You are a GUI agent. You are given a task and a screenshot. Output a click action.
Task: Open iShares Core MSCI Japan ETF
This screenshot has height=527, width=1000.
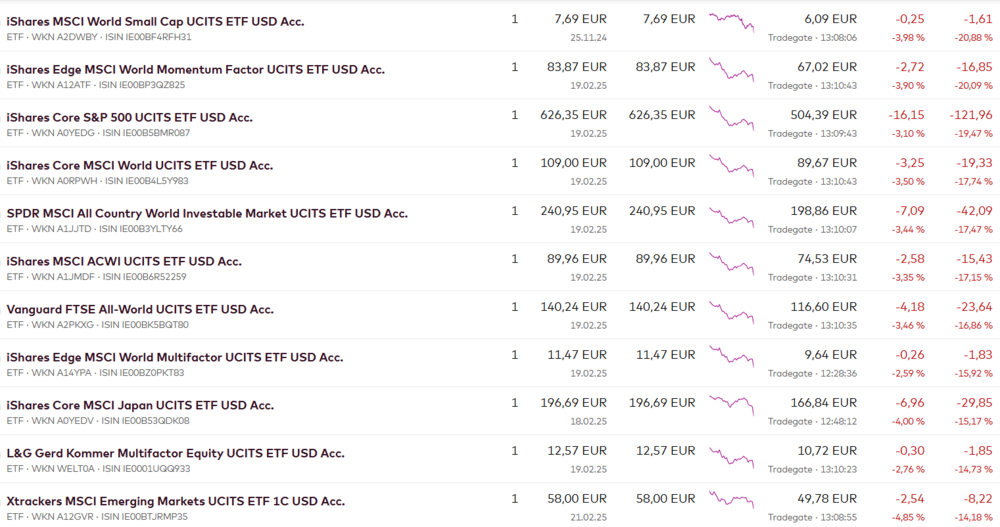pos(140,405)
